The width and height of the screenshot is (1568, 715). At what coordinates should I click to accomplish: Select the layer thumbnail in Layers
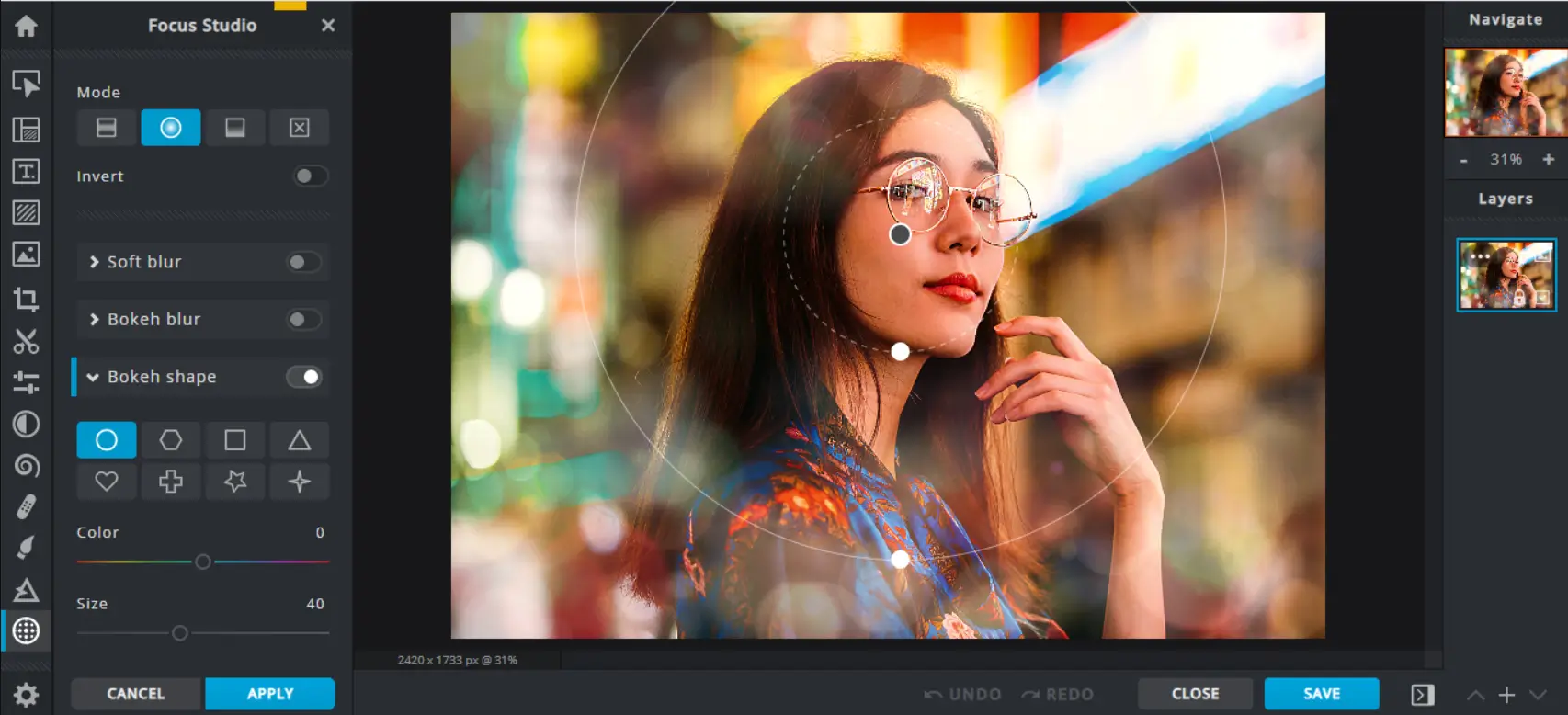pyautogui.click(x=1506, y=275)
